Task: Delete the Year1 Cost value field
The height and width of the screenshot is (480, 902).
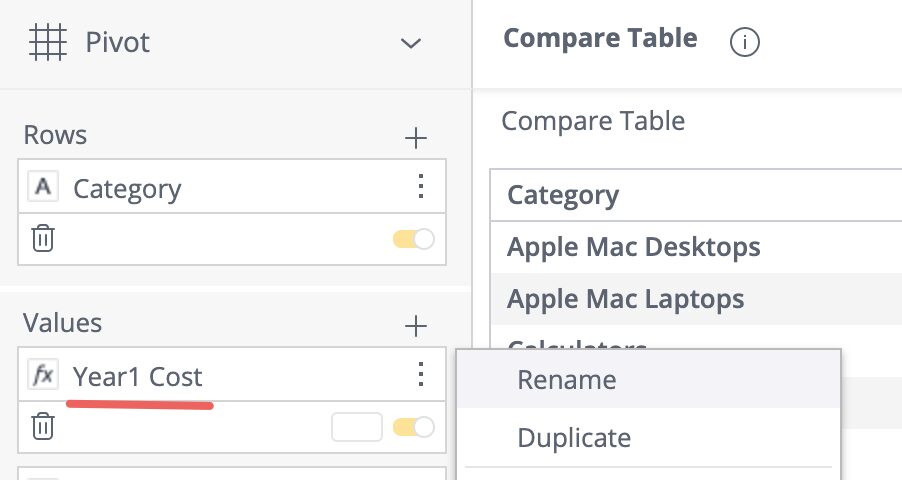Action: (x=43, y=426)
